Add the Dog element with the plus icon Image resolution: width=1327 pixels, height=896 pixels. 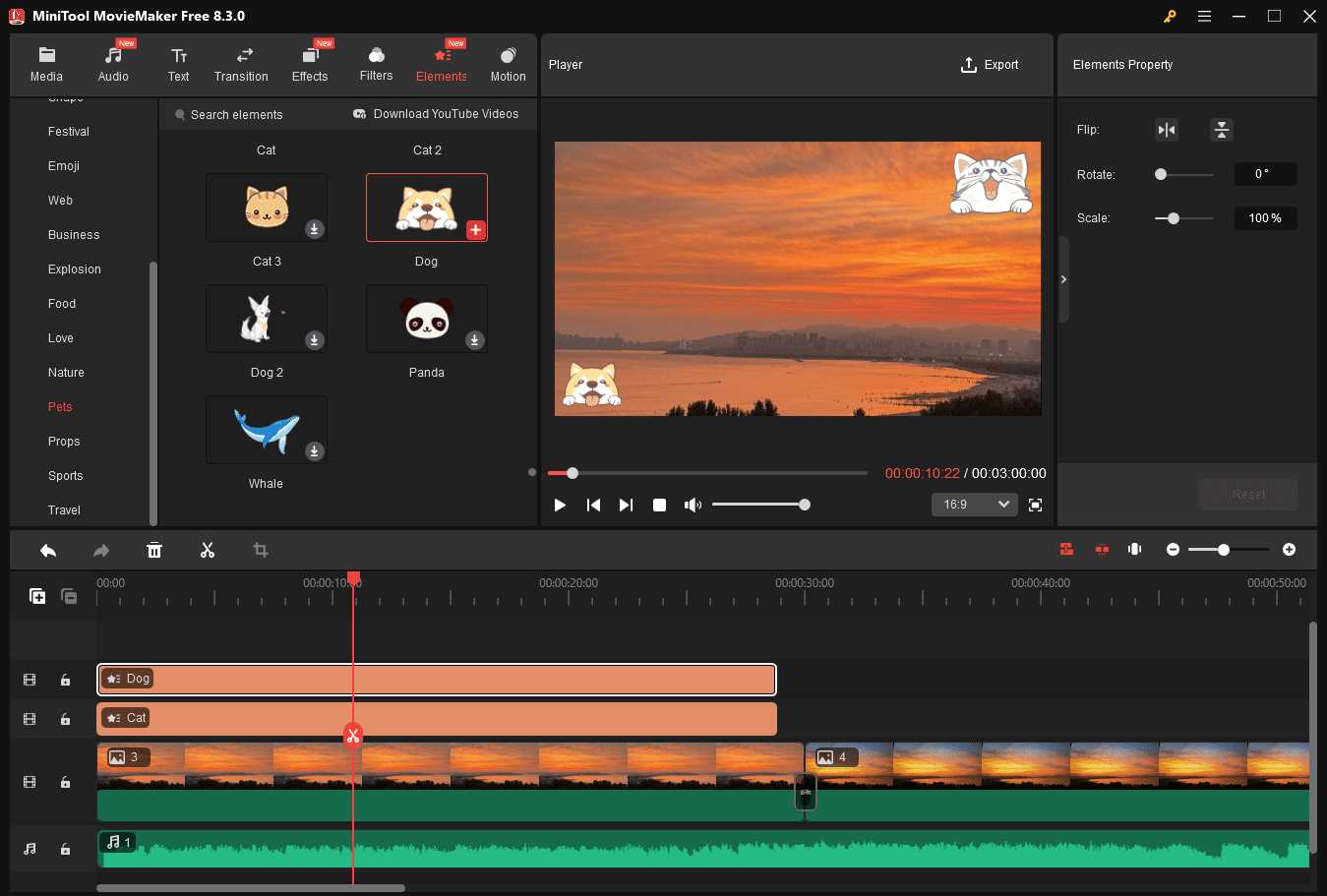tap(475, 230)
